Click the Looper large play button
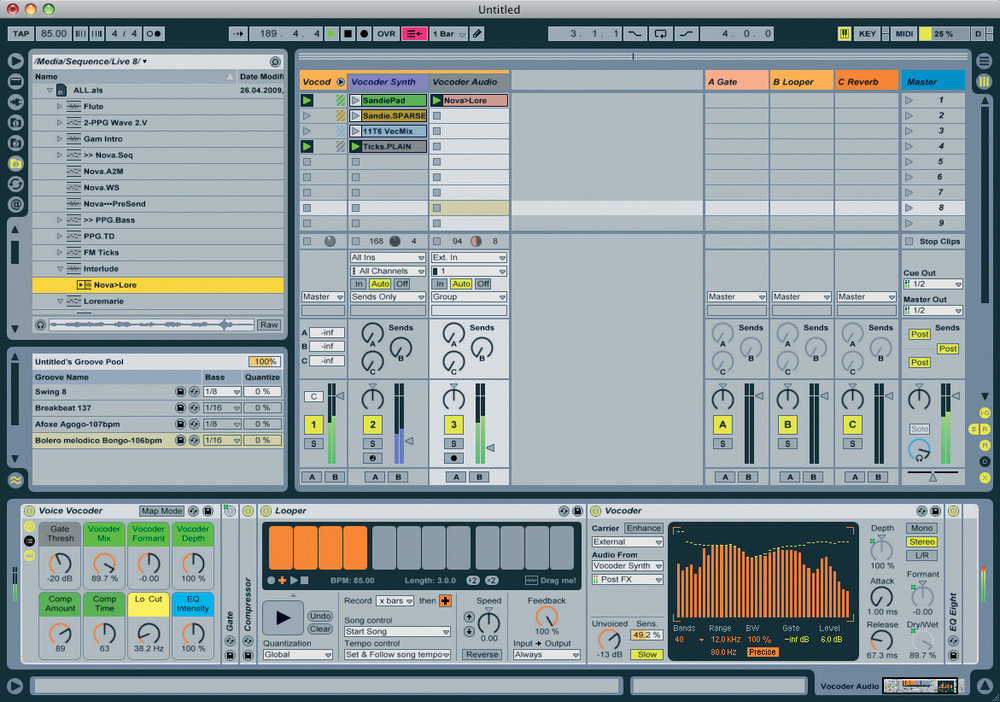The image size is (1000, 702). pos(283,618)
